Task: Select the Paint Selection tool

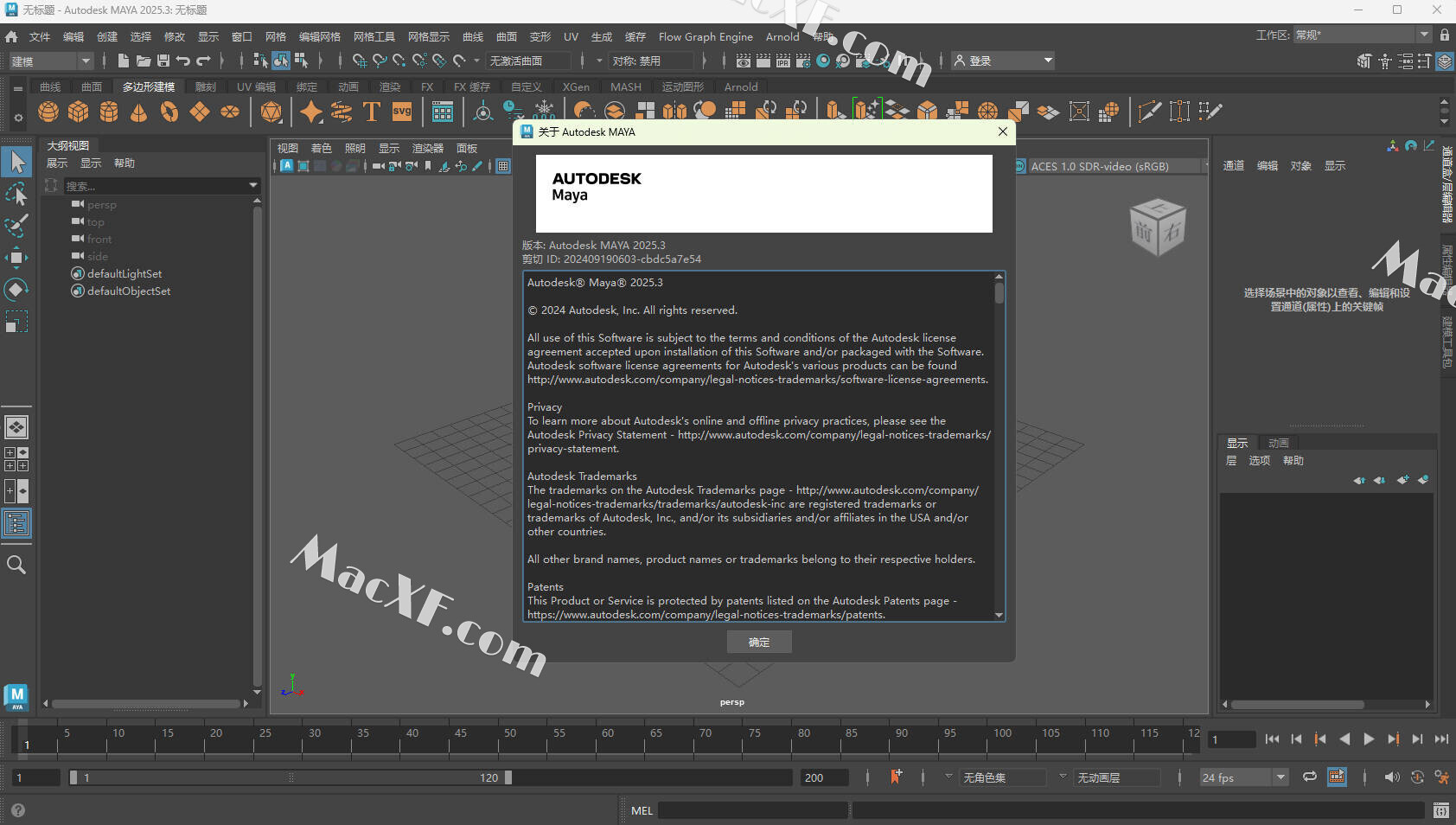Action: point(16,226)
